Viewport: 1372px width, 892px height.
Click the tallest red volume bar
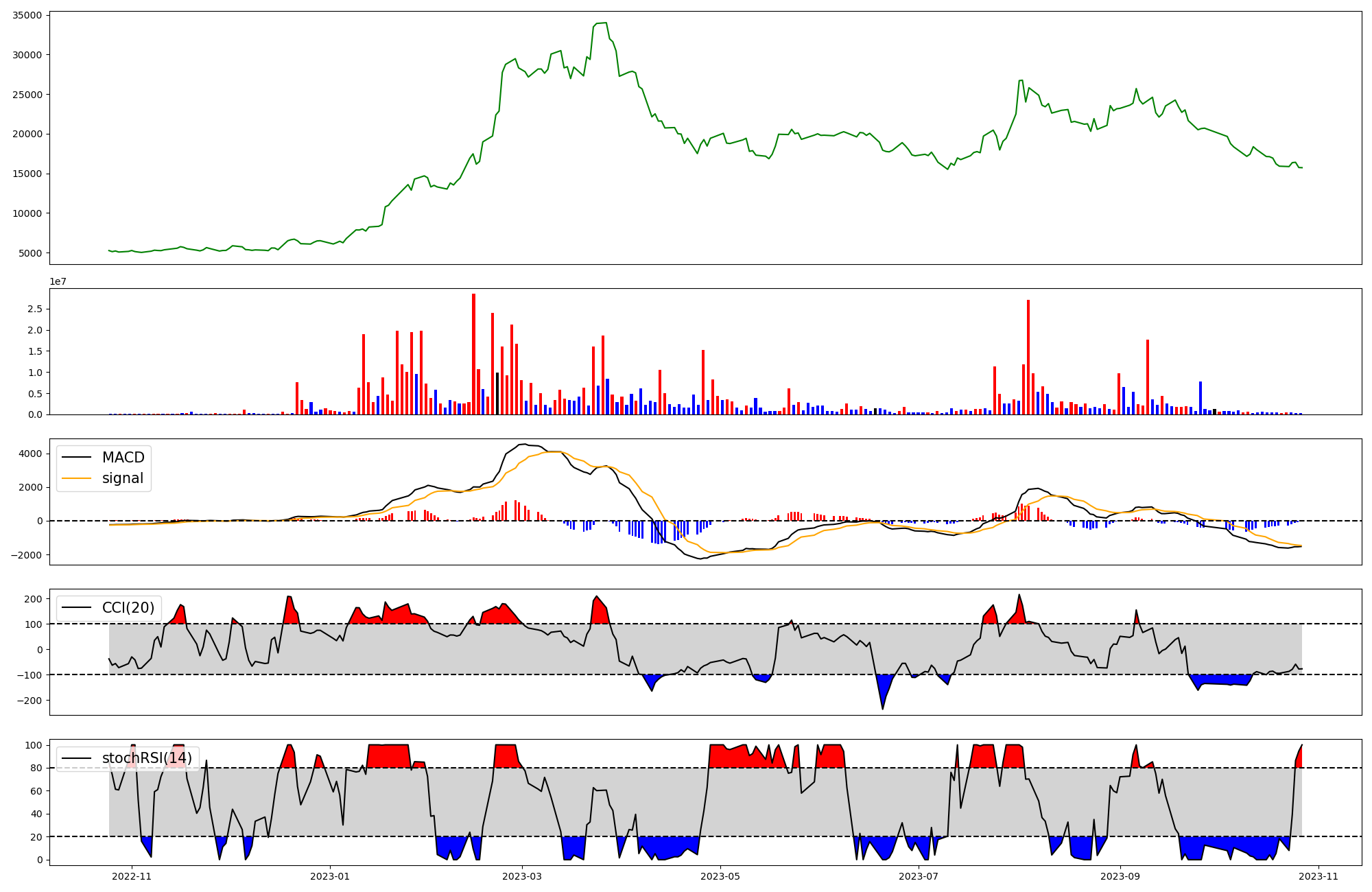pos(473,353)
